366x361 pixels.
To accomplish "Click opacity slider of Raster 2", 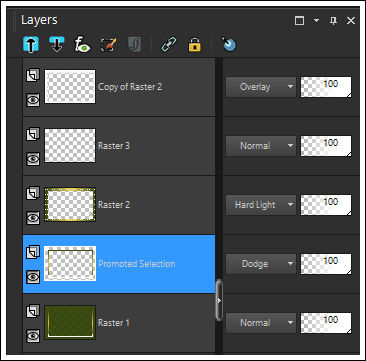I will pos(326,205).
